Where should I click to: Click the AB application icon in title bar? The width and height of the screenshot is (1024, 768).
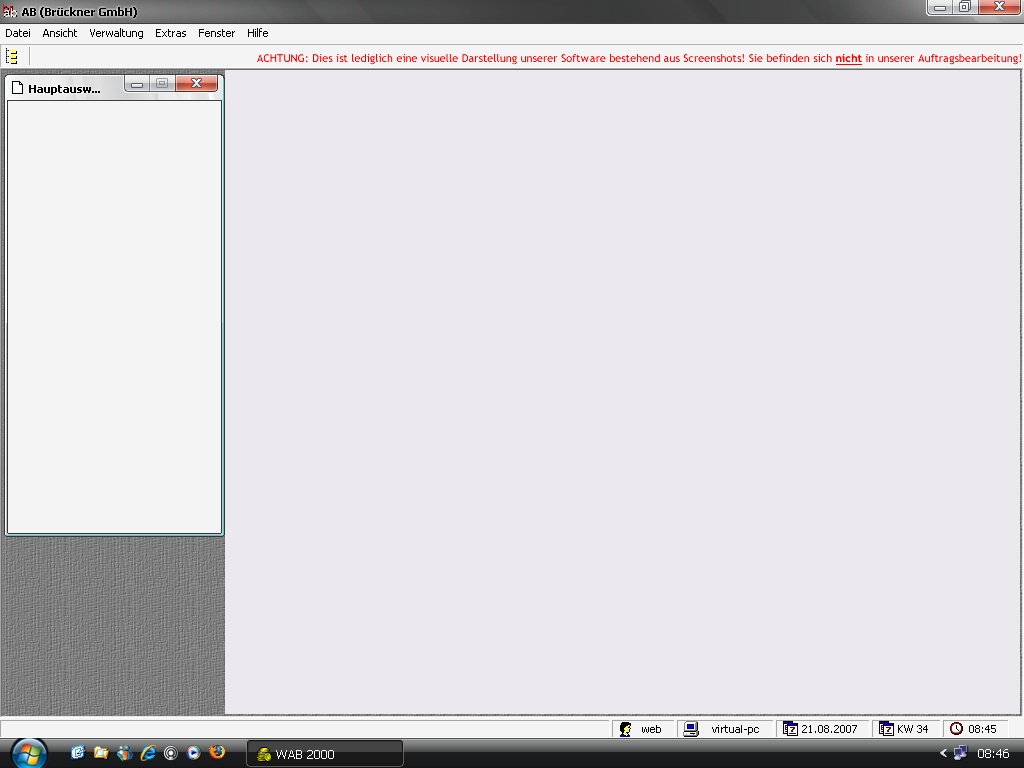click(10, 12)
